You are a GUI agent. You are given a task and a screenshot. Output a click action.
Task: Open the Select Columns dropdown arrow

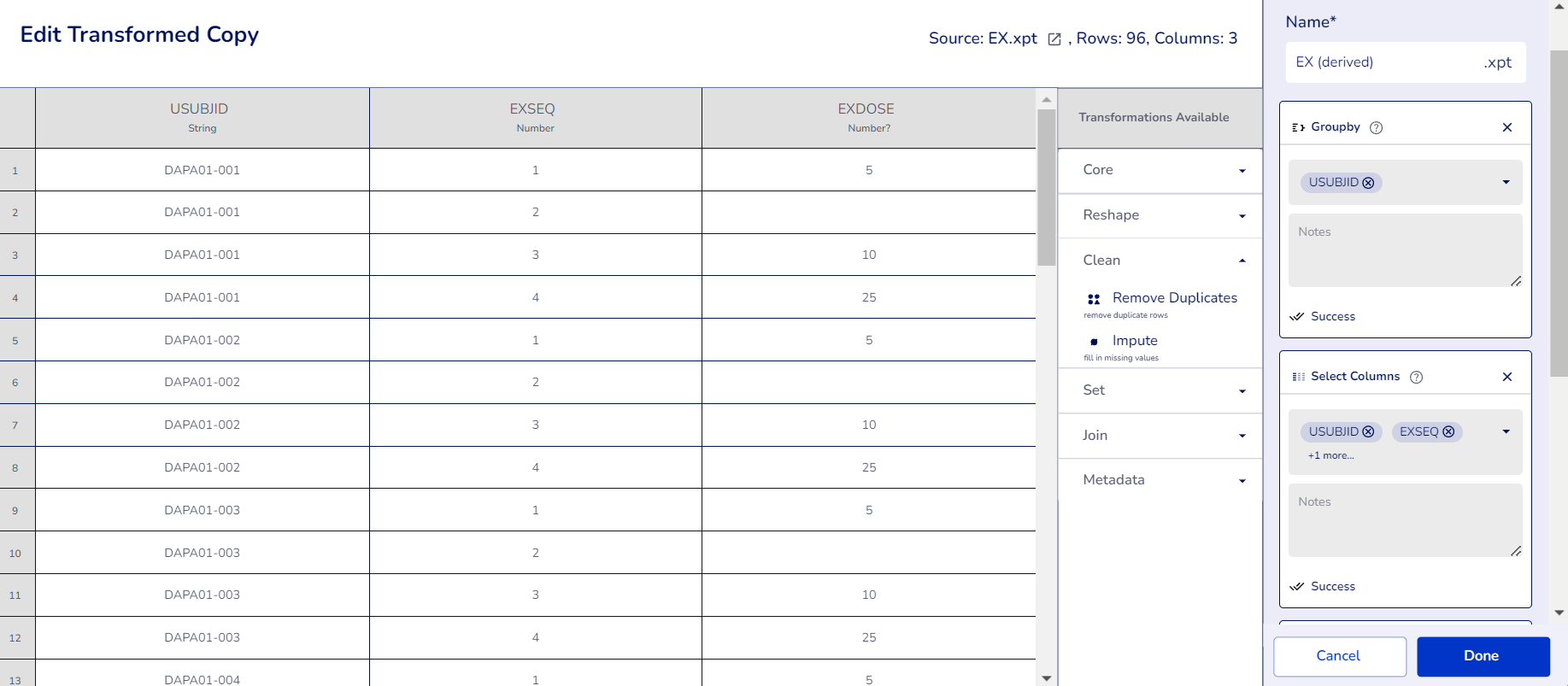click(1506, 431)
